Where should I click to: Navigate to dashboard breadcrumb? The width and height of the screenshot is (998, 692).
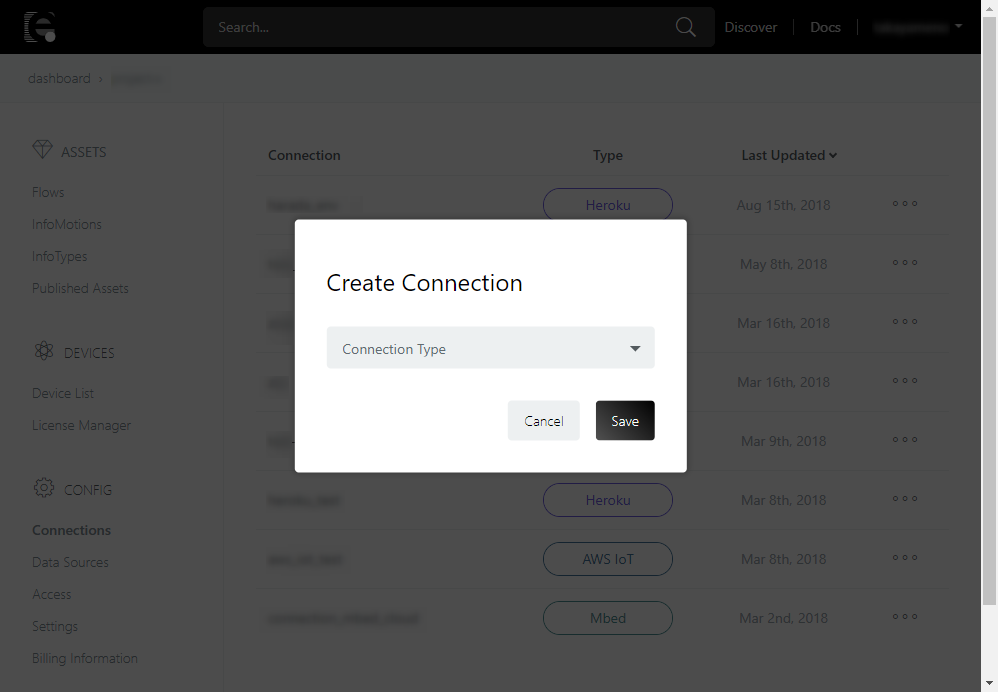tap(59, 78)
